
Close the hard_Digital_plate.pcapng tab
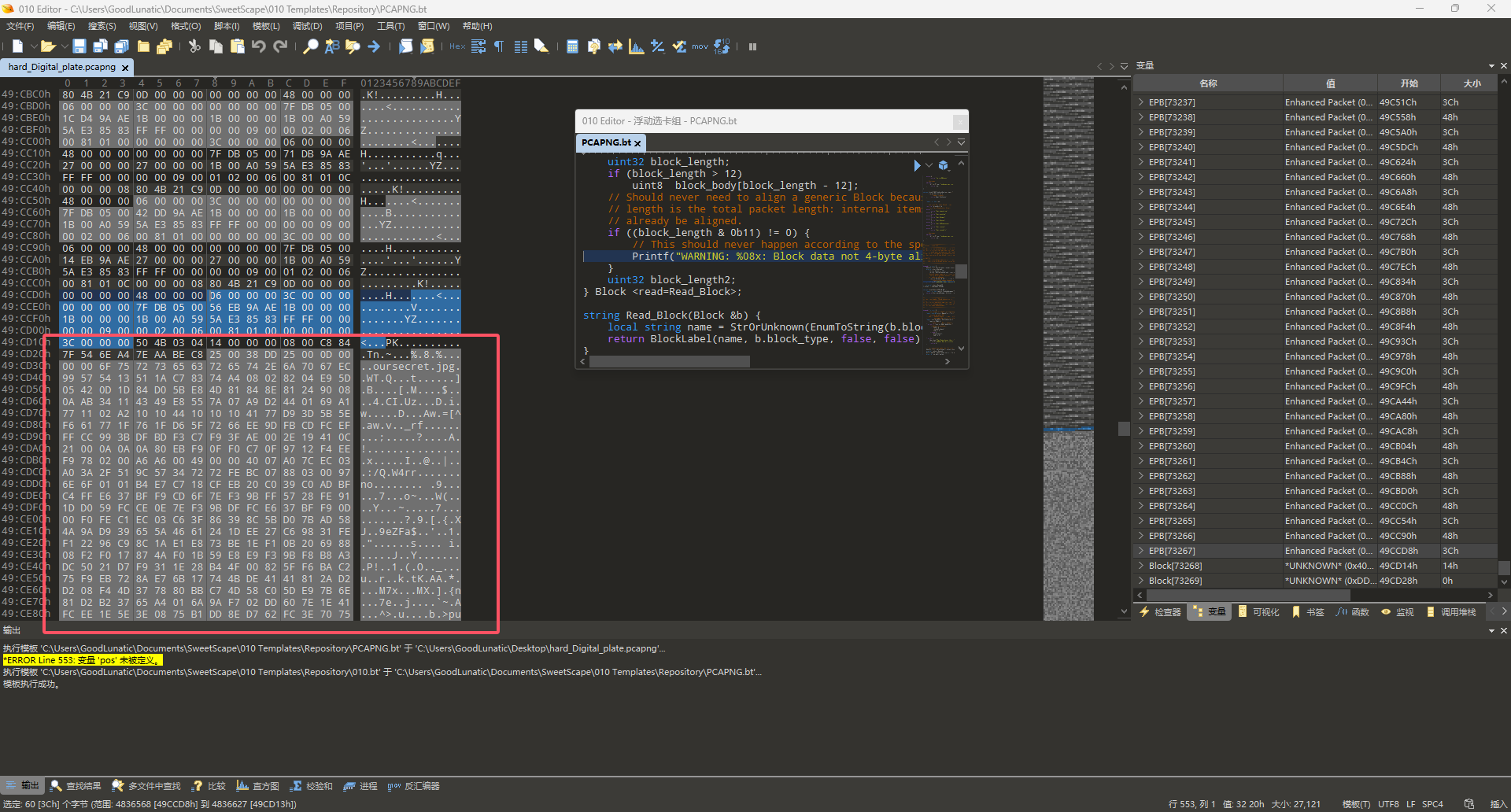[x=125, y=68]
